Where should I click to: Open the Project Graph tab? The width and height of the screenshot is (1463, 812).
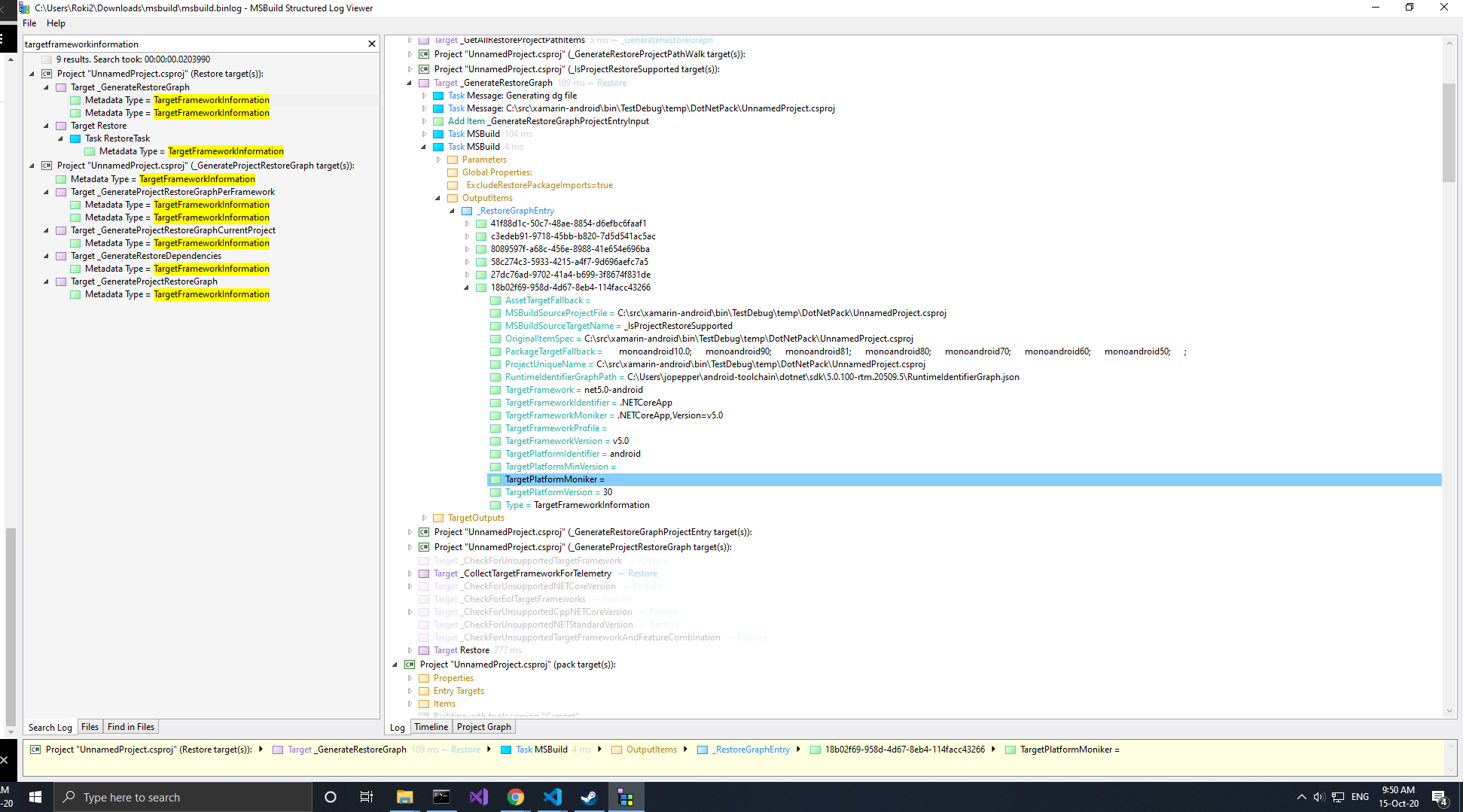pos(484,727)
